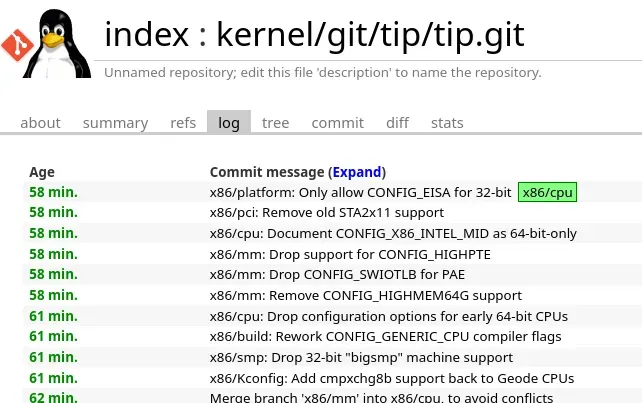Open the commit tab
The width and height of the screenshot is (642, 403).
click(338, 123)
